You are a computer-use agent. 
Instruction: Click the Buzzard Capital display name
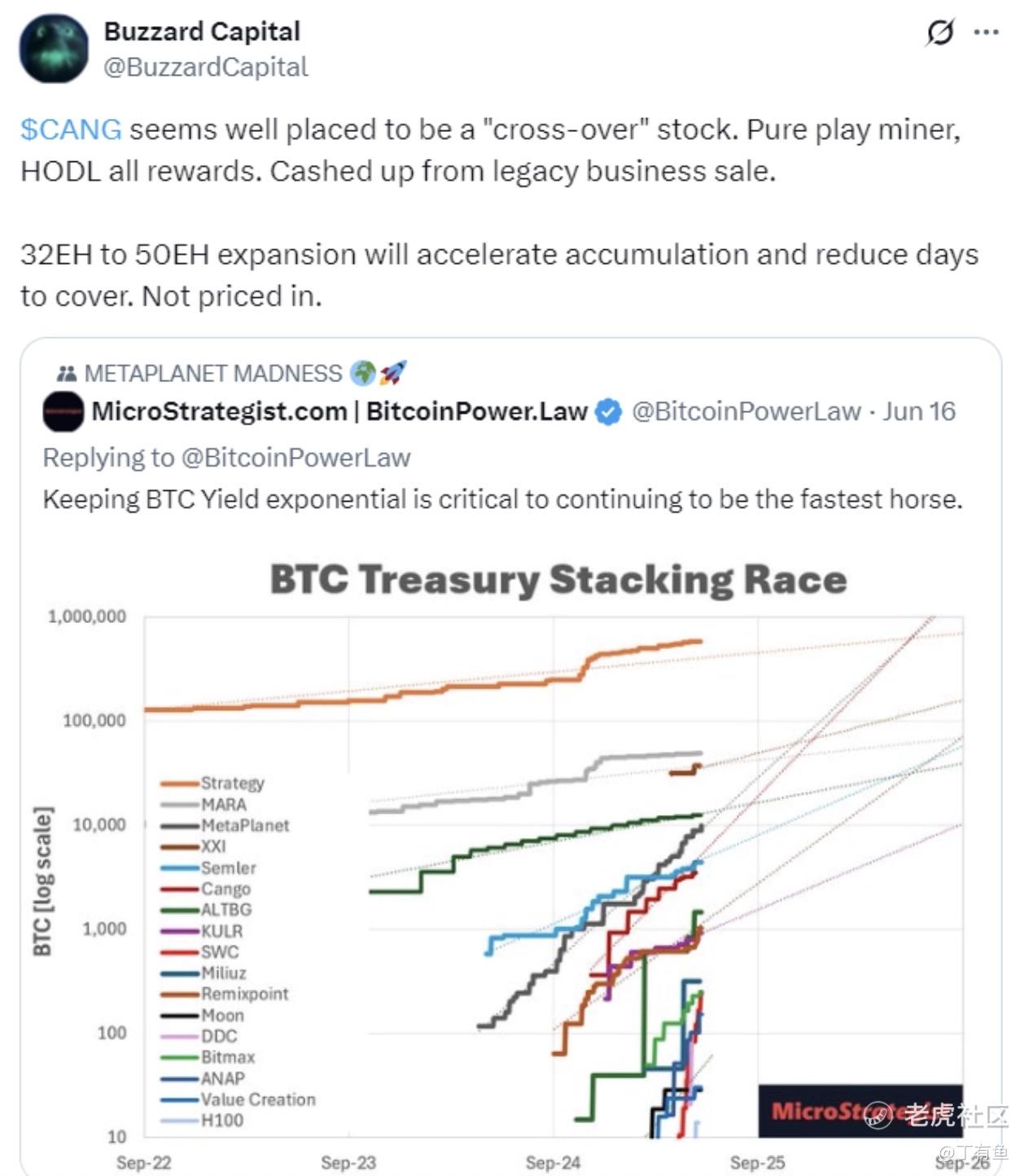tap(202, 31)
